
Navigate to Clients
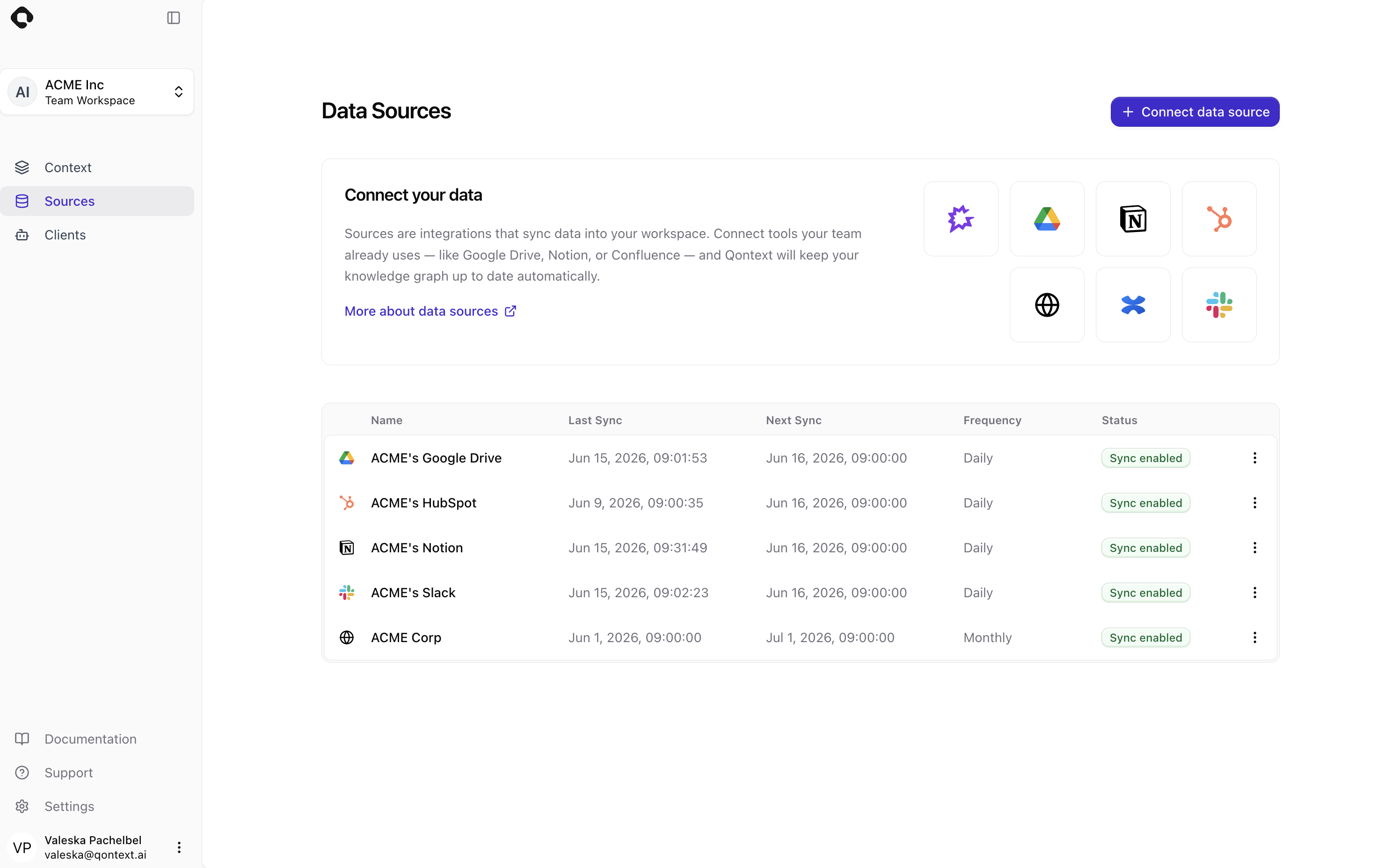(x=97, y=235)
